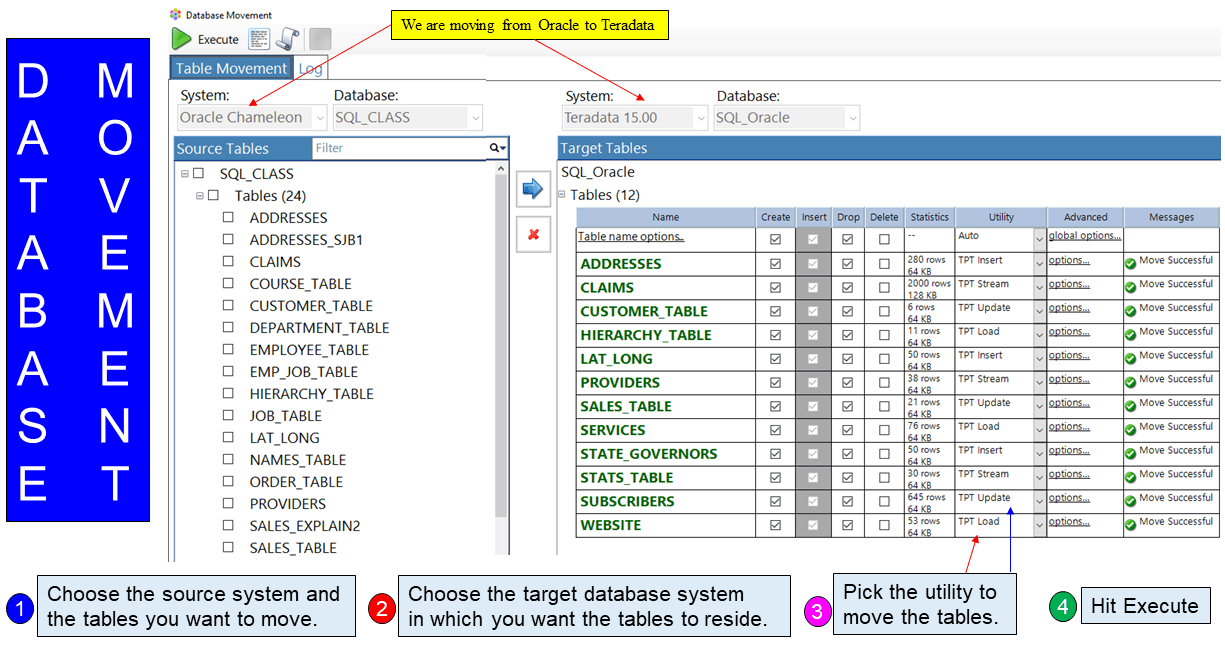Click the red X remove tables button
The height and width of the screenshot is (665, 1225).
pyautogui.click(x=533, y=234)
